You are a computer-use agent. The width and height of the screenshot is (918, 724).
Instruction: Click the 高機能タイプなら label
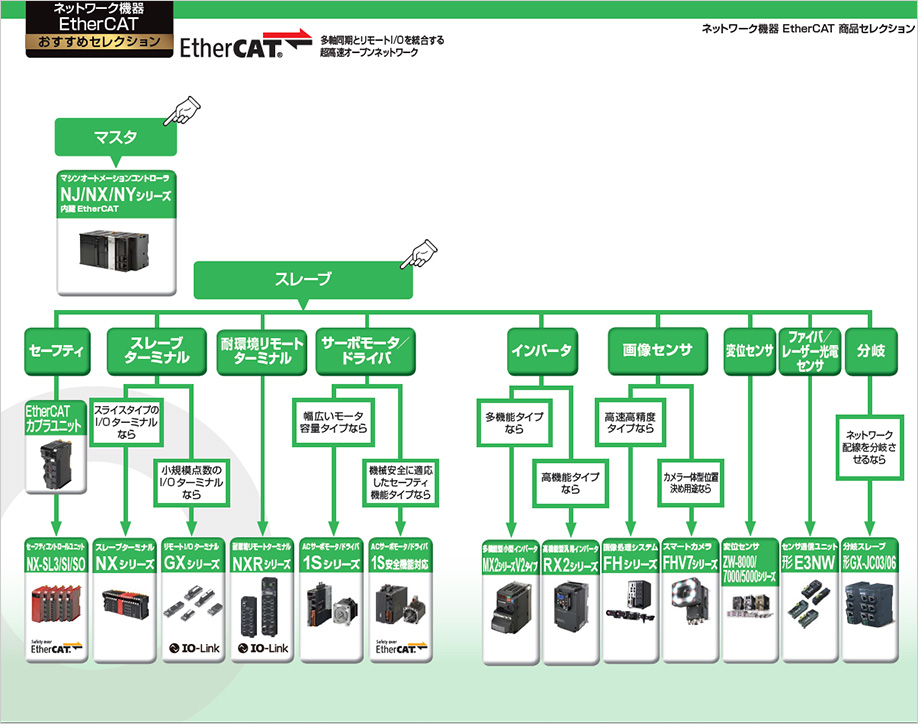tap(570, 483)
